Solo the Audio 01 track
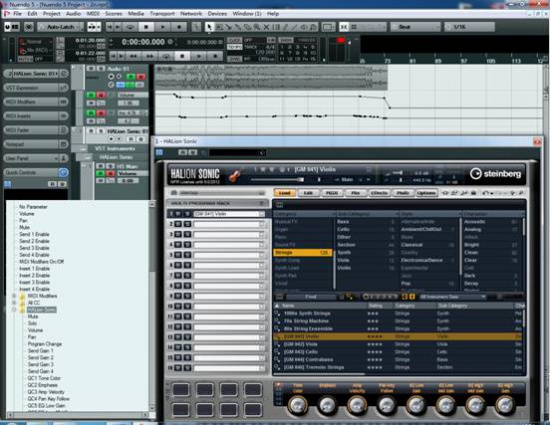This screenshot has height=425, width=550. coord(100,69)
